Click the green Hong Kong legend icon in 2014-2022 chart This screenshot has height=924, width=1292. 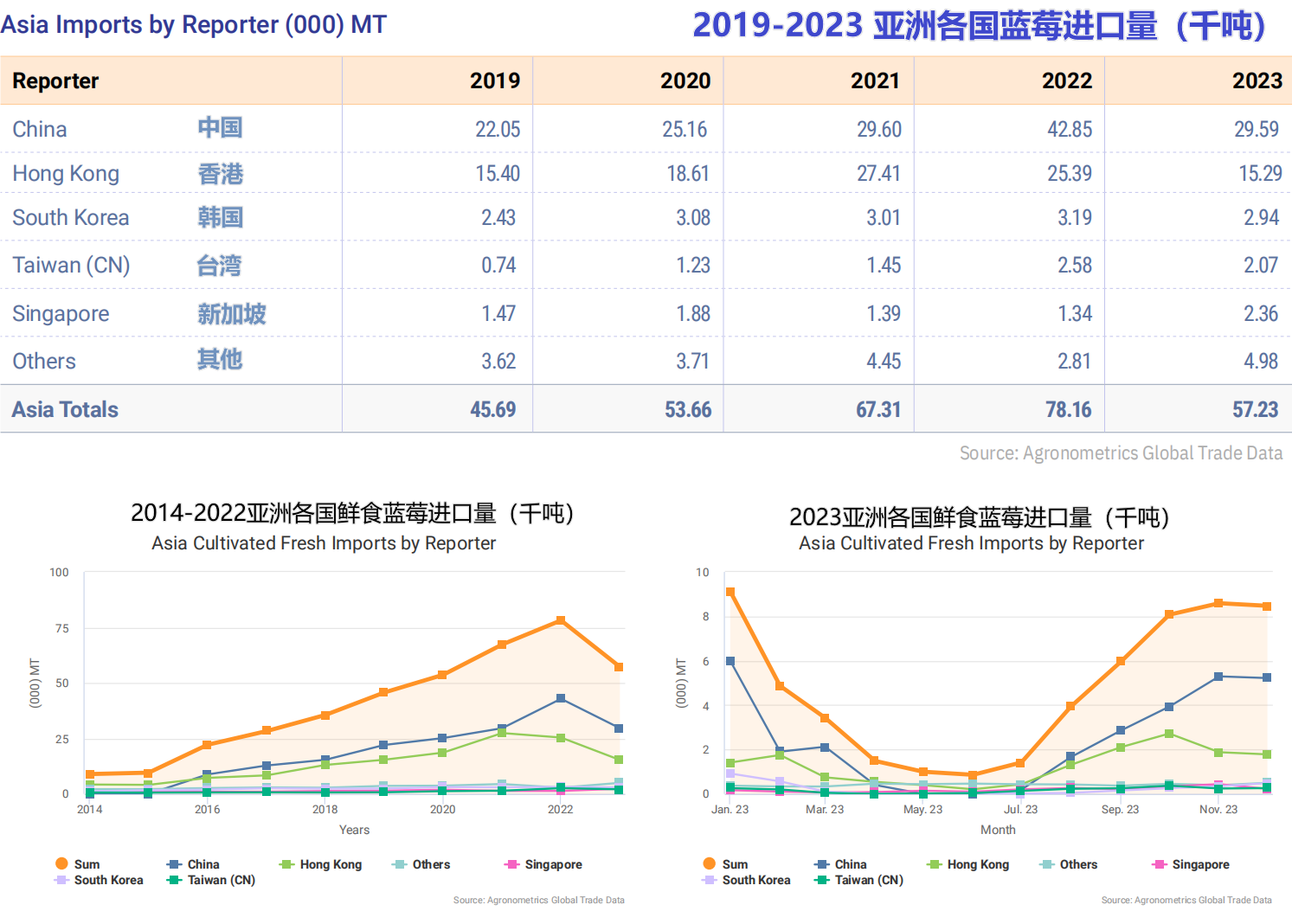tap(286, 864)
